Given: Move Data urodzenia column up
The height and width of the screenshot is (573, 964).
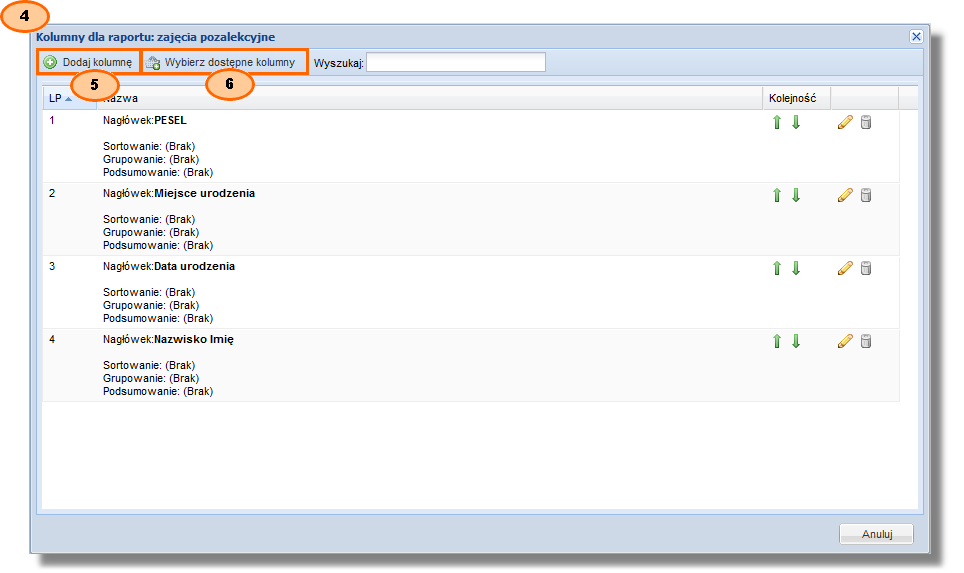Looking at the screenshot, I should (777, 268).
